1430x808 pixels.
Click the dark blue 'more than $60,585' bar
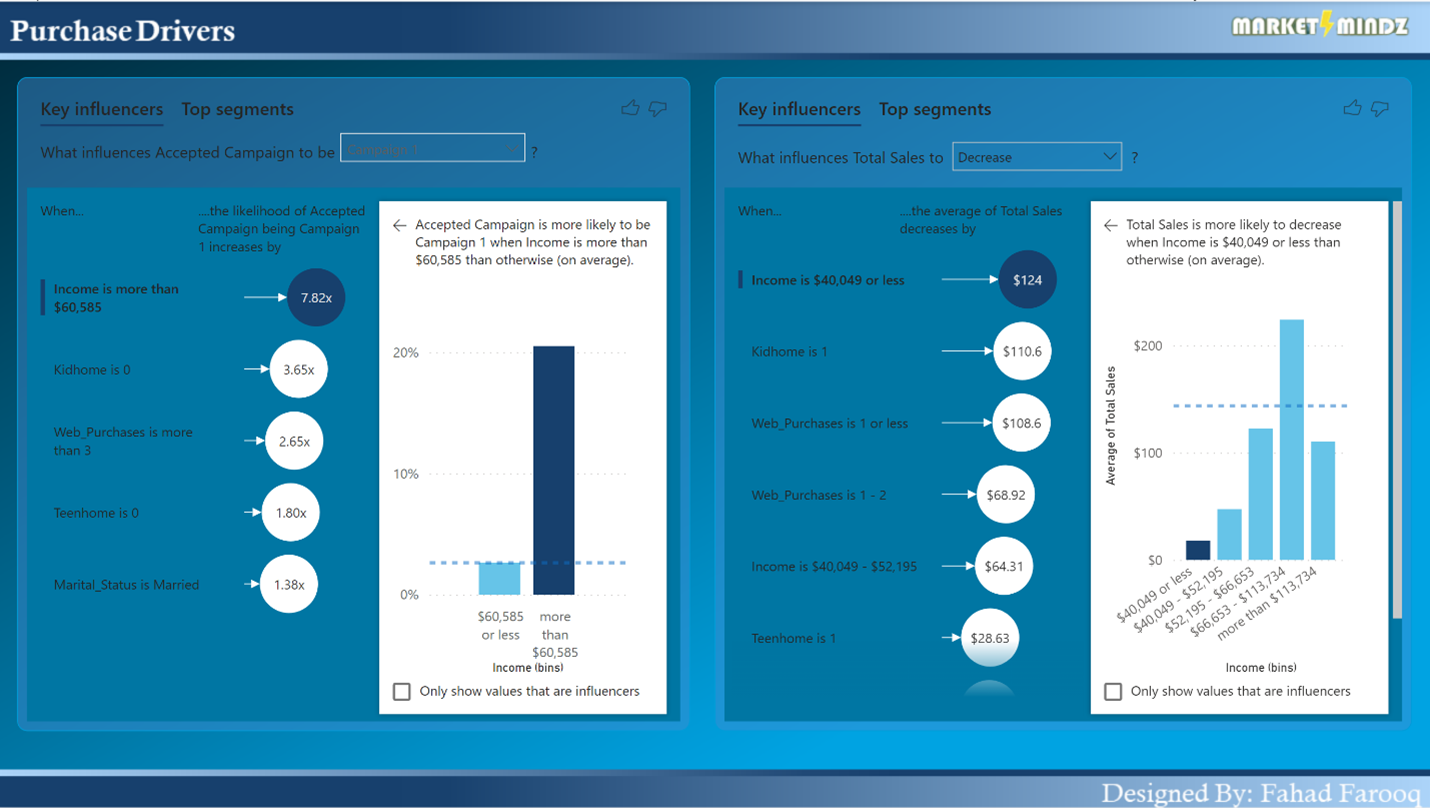click(554, 470)
